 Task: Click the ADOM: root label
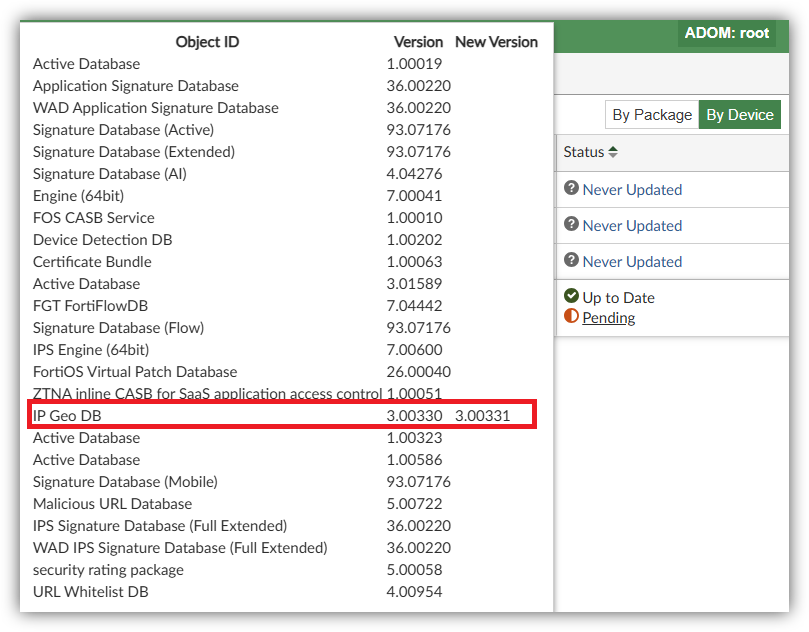click(x=727, y=33)
